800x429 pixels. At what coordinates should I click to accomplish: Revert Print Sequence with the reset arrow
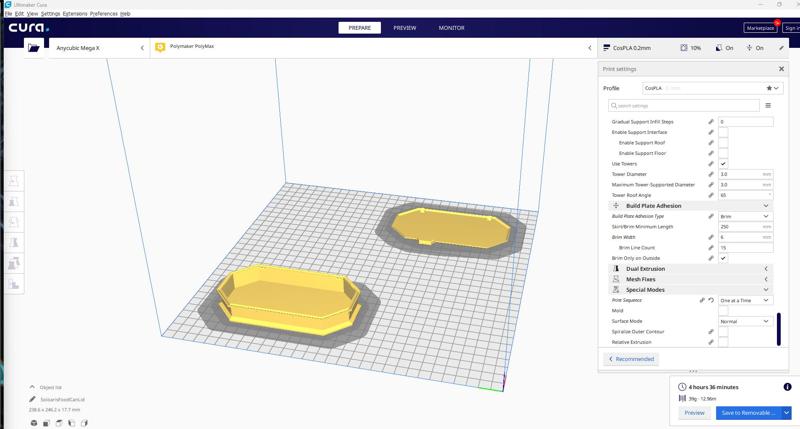coord(711,300)
